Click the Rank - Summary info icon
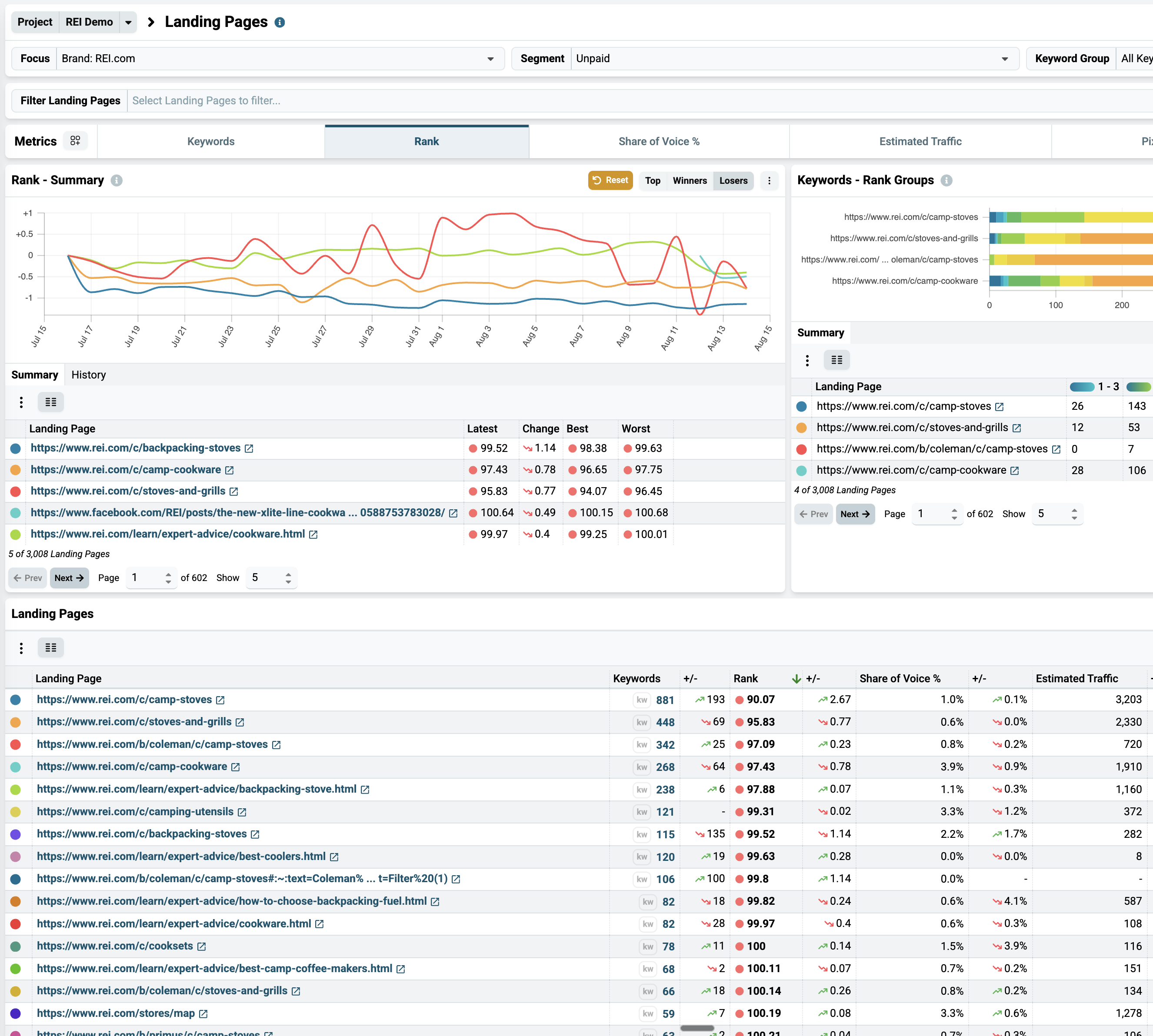Viewport: 1153px width, 1036px height. [x=117, y=180]
